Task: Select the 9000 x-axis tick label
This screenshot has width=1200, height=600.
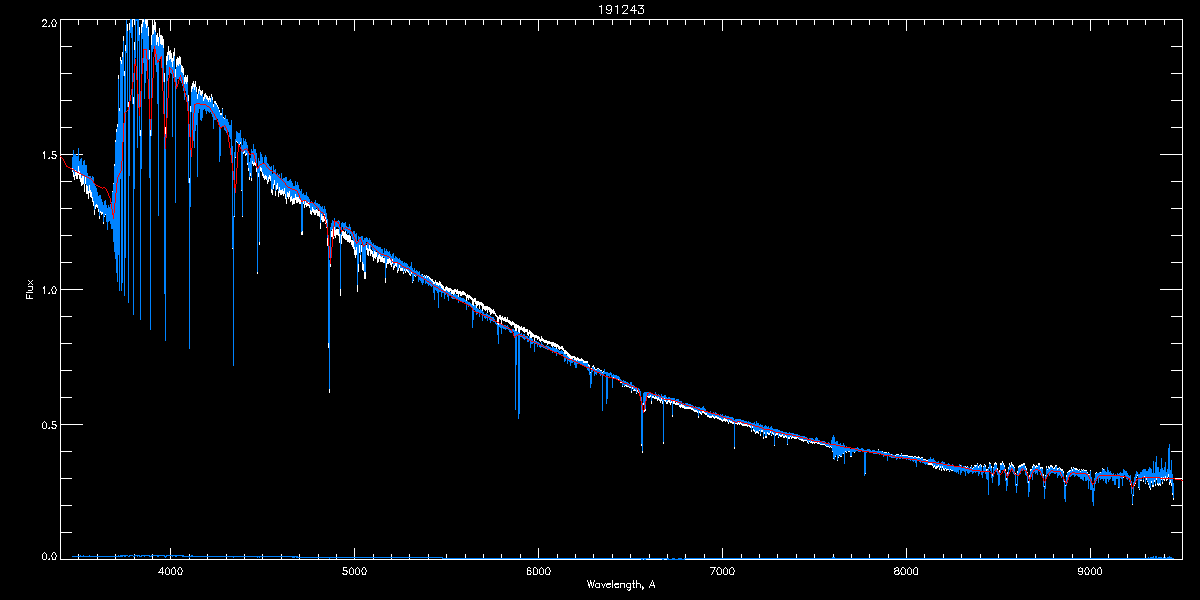Action: [x=1090, y=572]
